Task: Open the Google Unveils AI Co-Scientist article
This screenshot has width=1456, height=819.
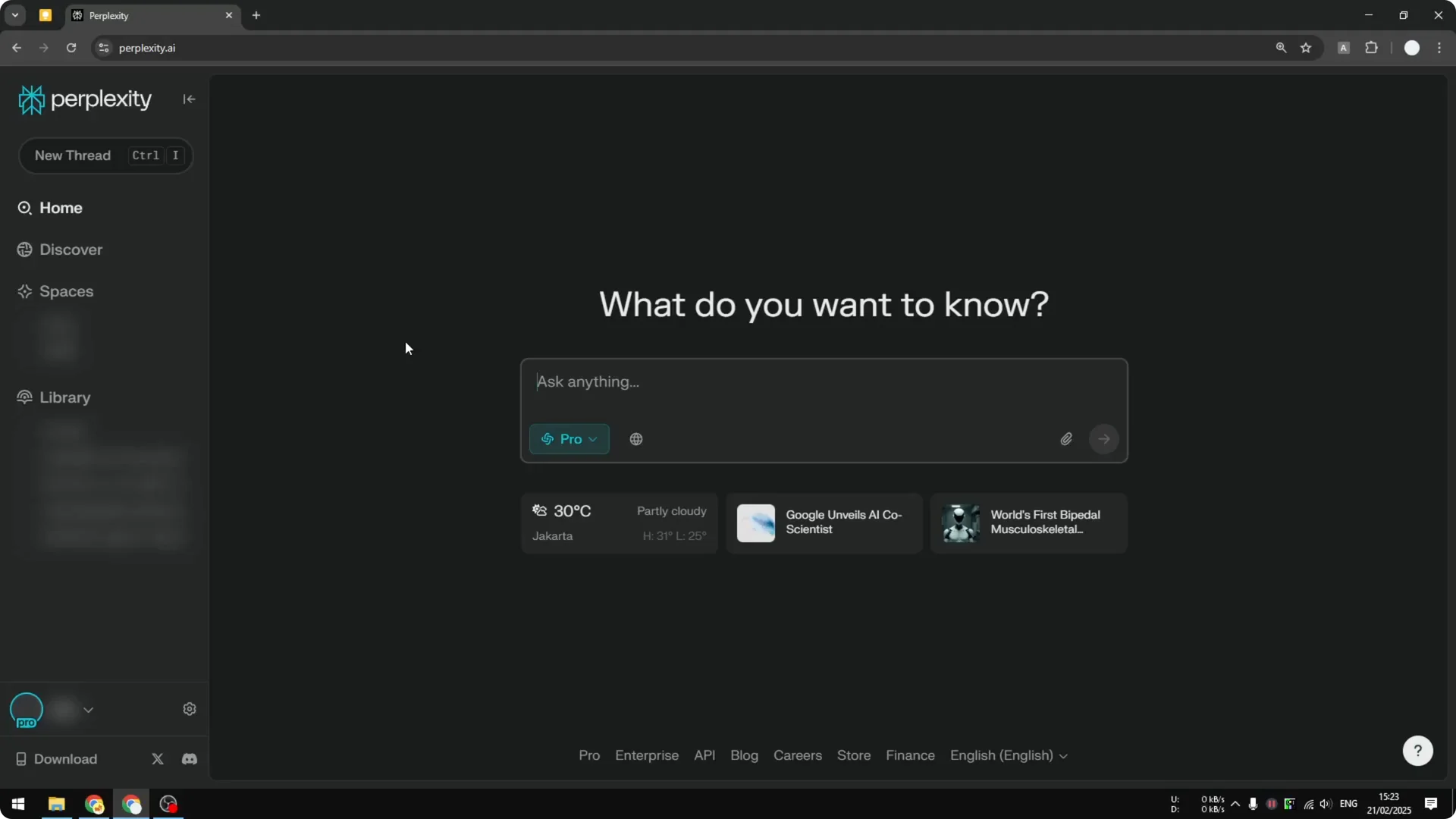Action: pyautogui.click(x=824, y=523)
